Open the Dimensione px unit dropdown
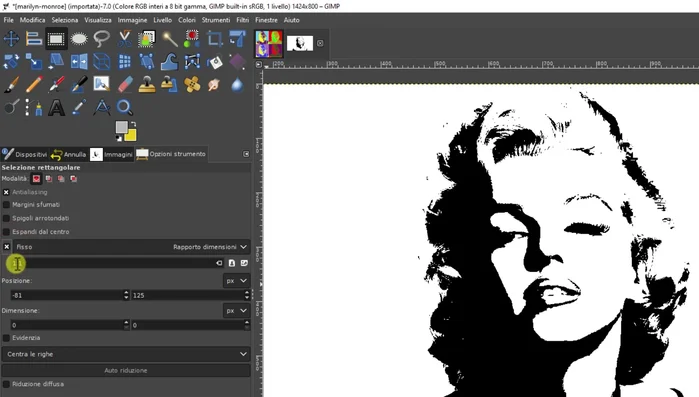Screen dimensions: 699x397 (x=236, y=311)
